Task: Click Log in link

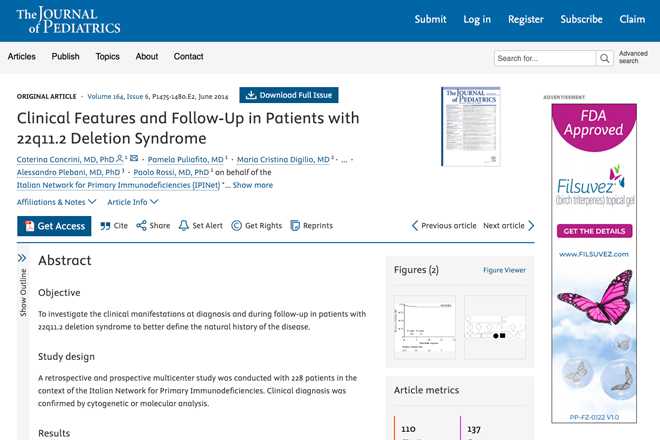Action: click(x=477, y=19)
